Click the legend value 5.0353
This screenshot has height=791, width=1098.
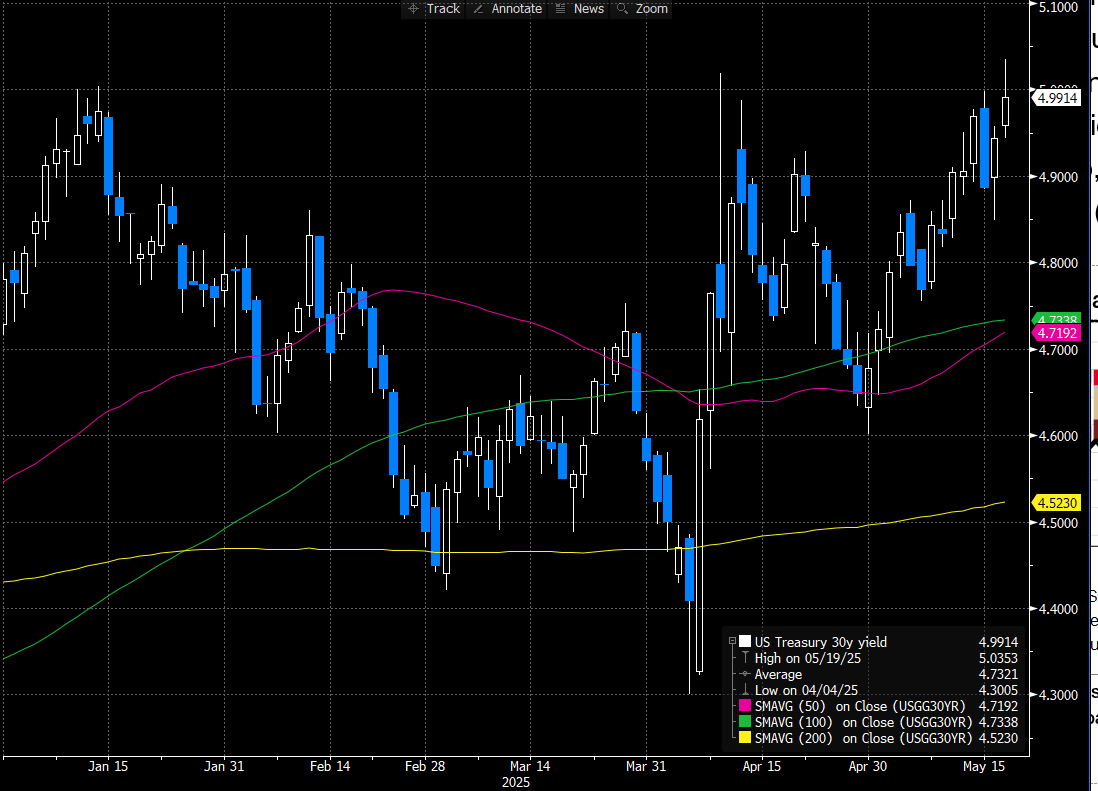click(x=998, y=658)
